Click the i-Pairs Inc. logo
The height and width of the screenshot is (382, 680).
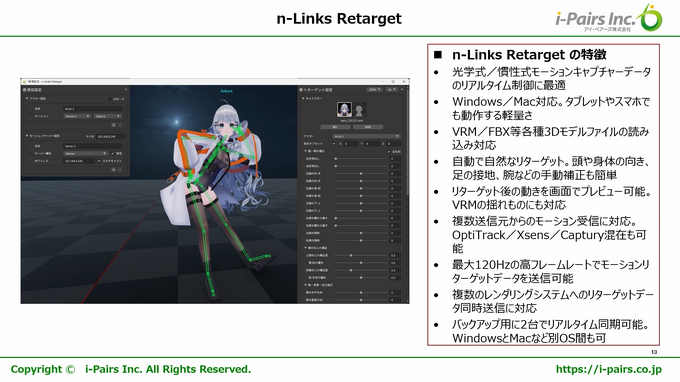pos(608,18)
